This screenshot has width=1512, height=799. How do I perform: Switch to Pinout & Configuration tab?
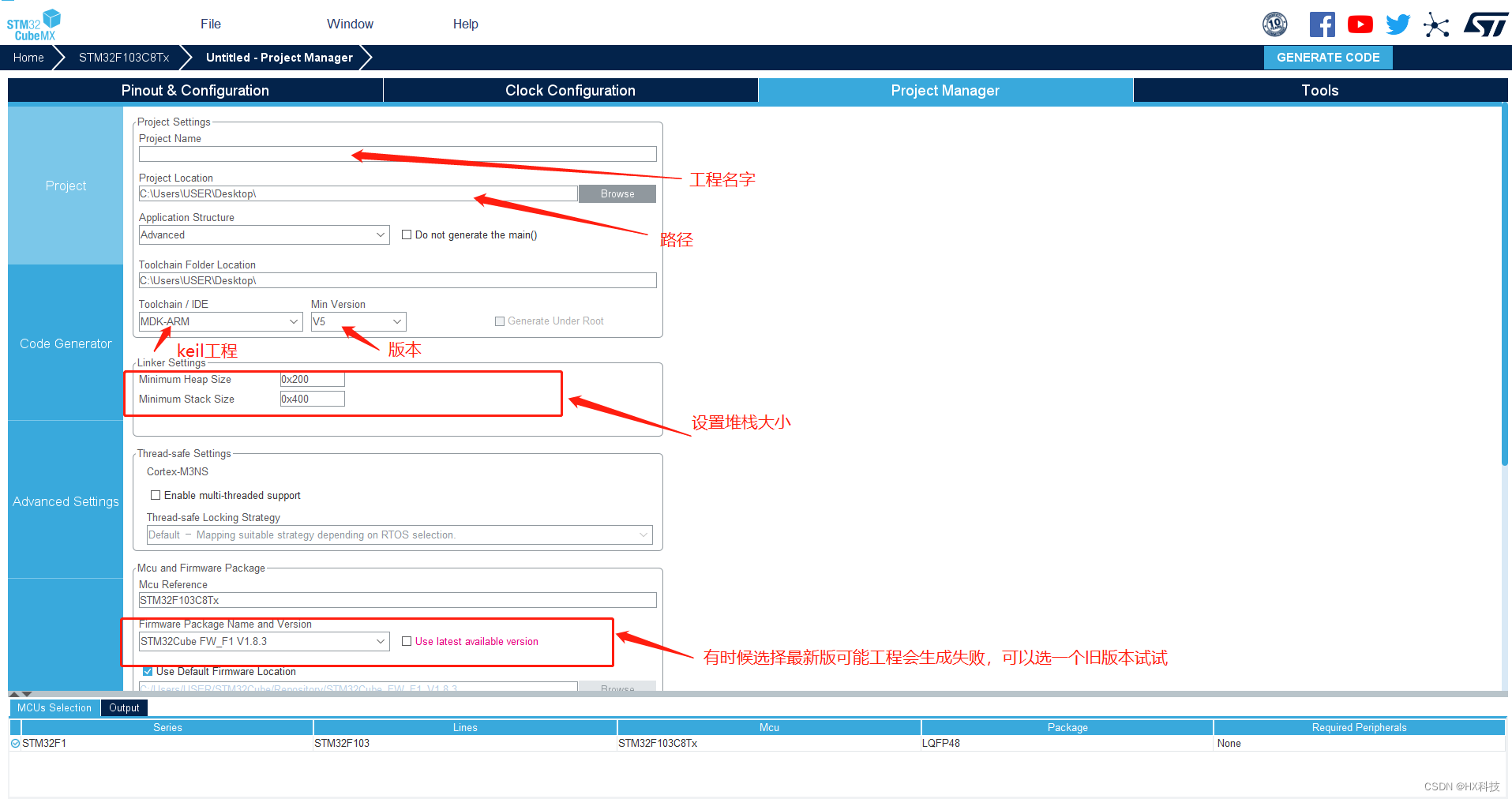point(195,90)
